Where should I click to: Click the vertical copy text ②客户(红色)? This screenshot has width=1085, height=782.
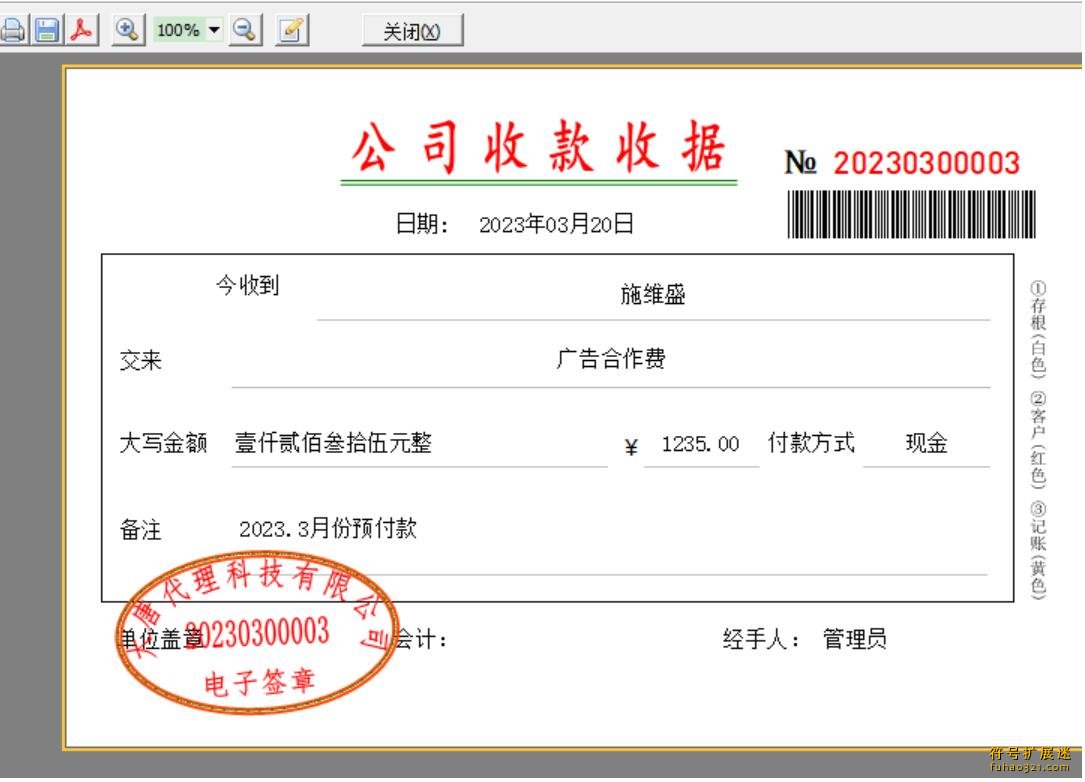point(1039,439)
